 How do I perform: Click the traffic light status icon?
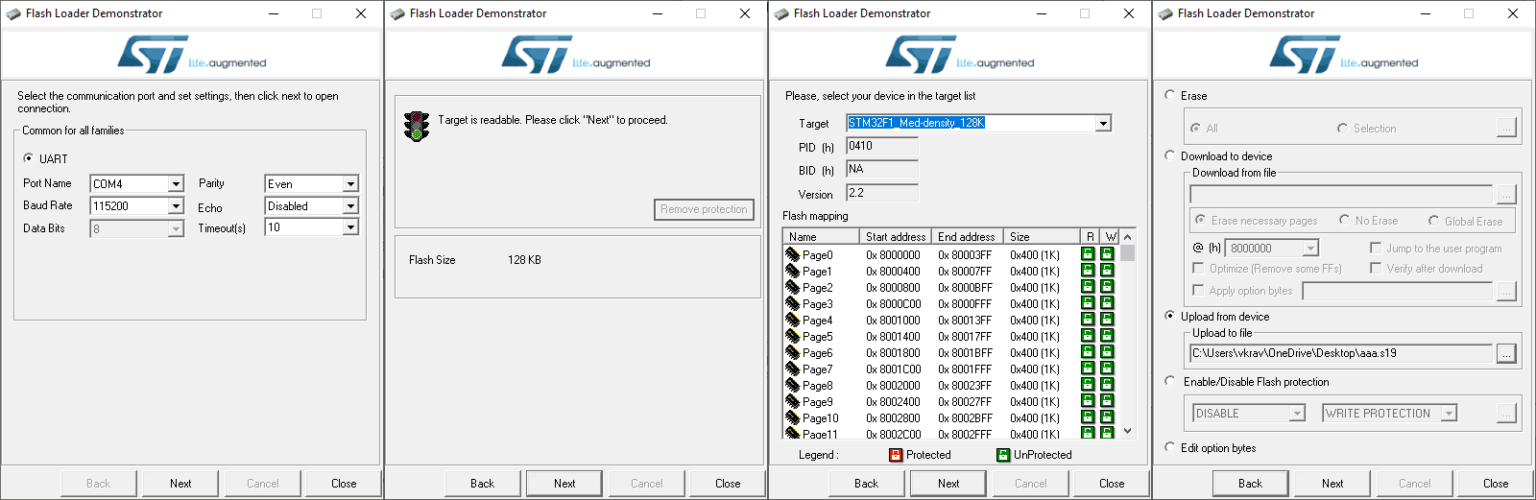pos(415,125)
